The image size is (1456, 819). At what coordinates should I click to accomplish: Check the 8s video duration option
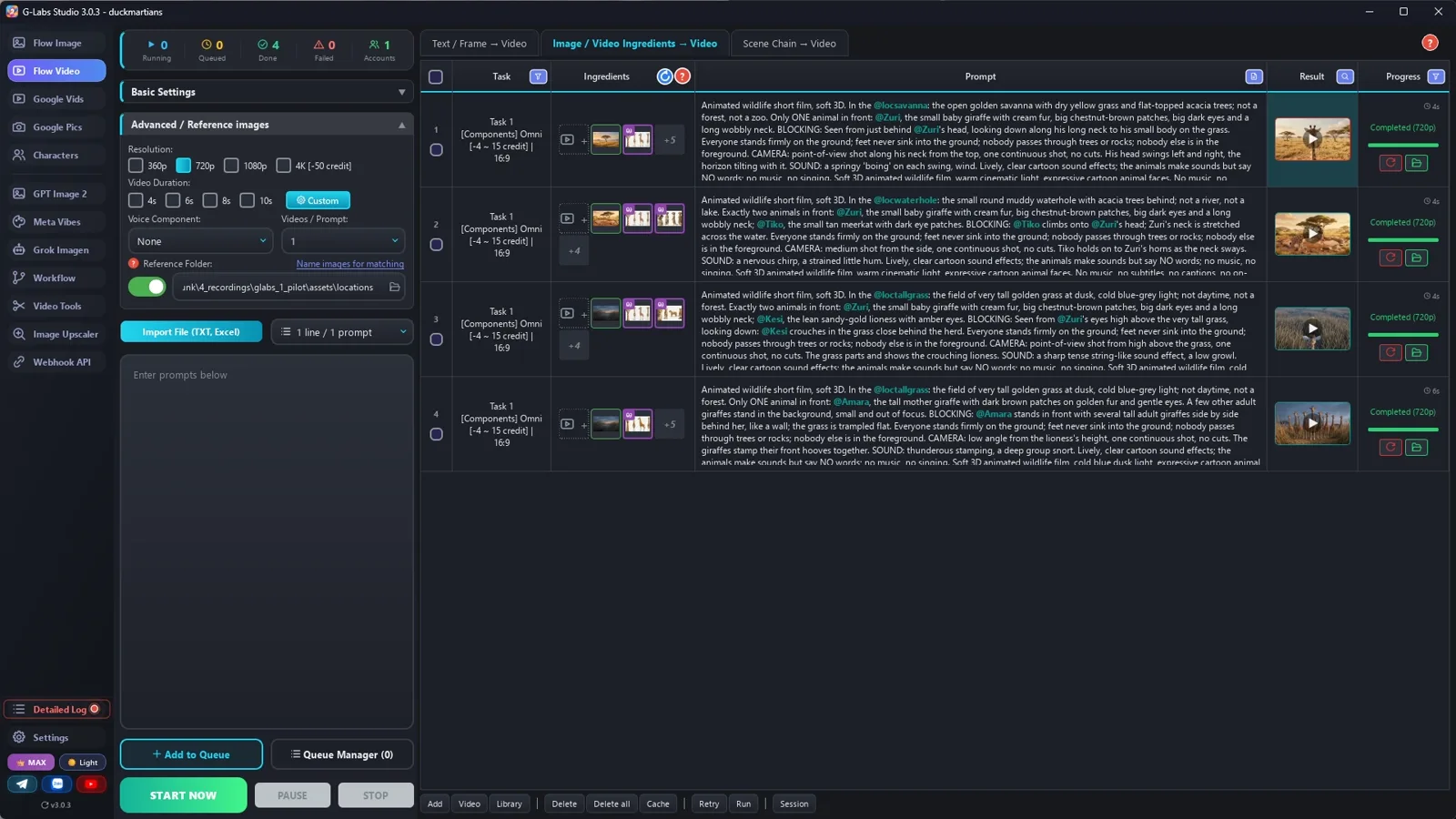click(x=209, y=200)
